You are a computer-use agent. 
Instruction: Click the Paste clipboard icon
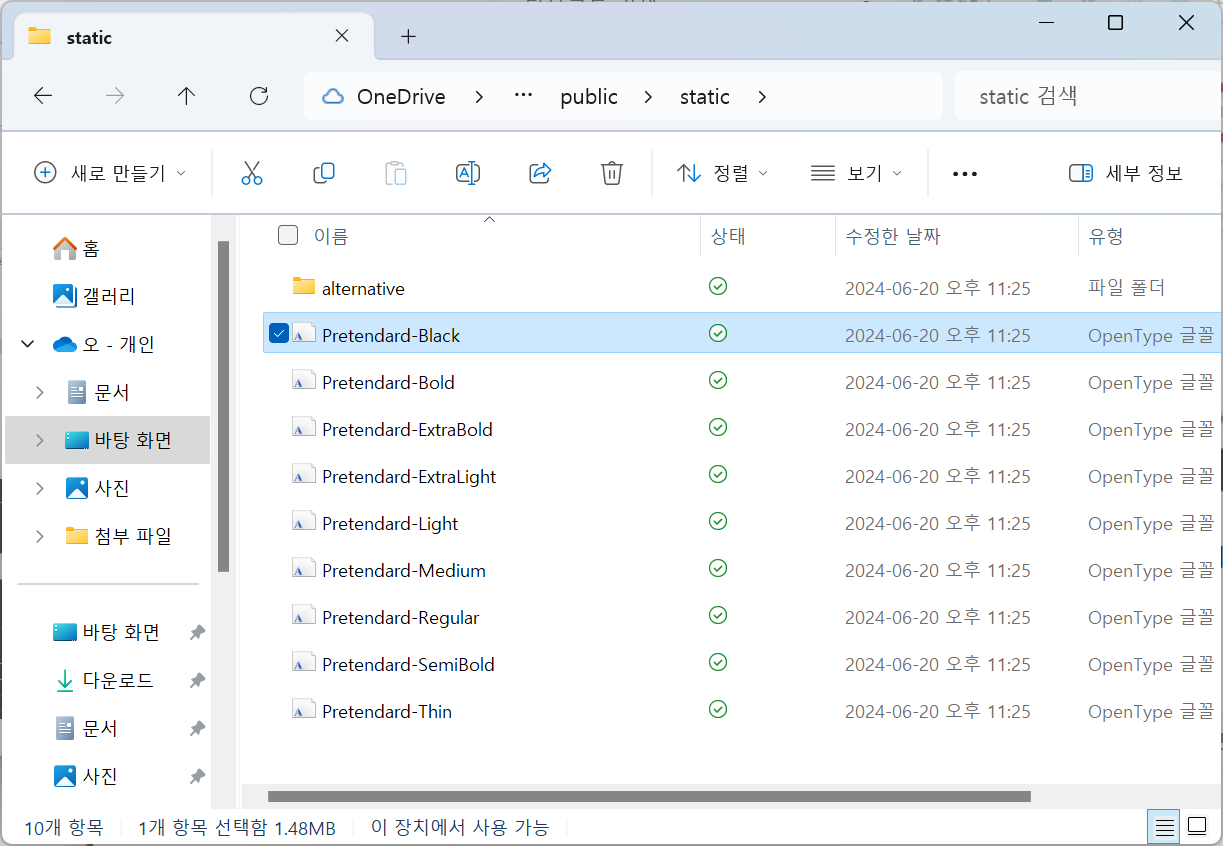tap(396, 173)
